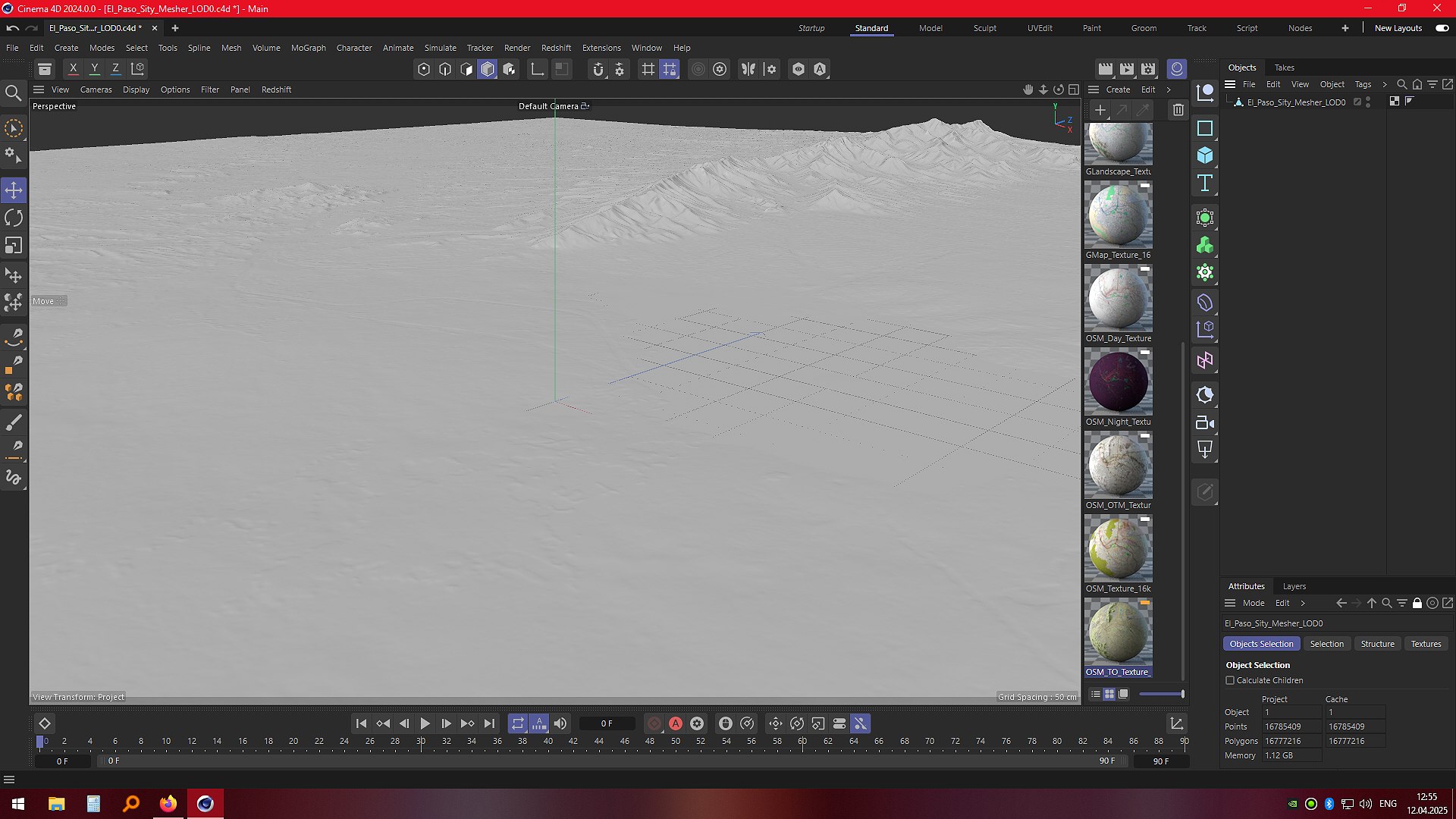Switch to the Layers tab
This screenshot has width=1456, height=819.
[x=1294, y=586]
